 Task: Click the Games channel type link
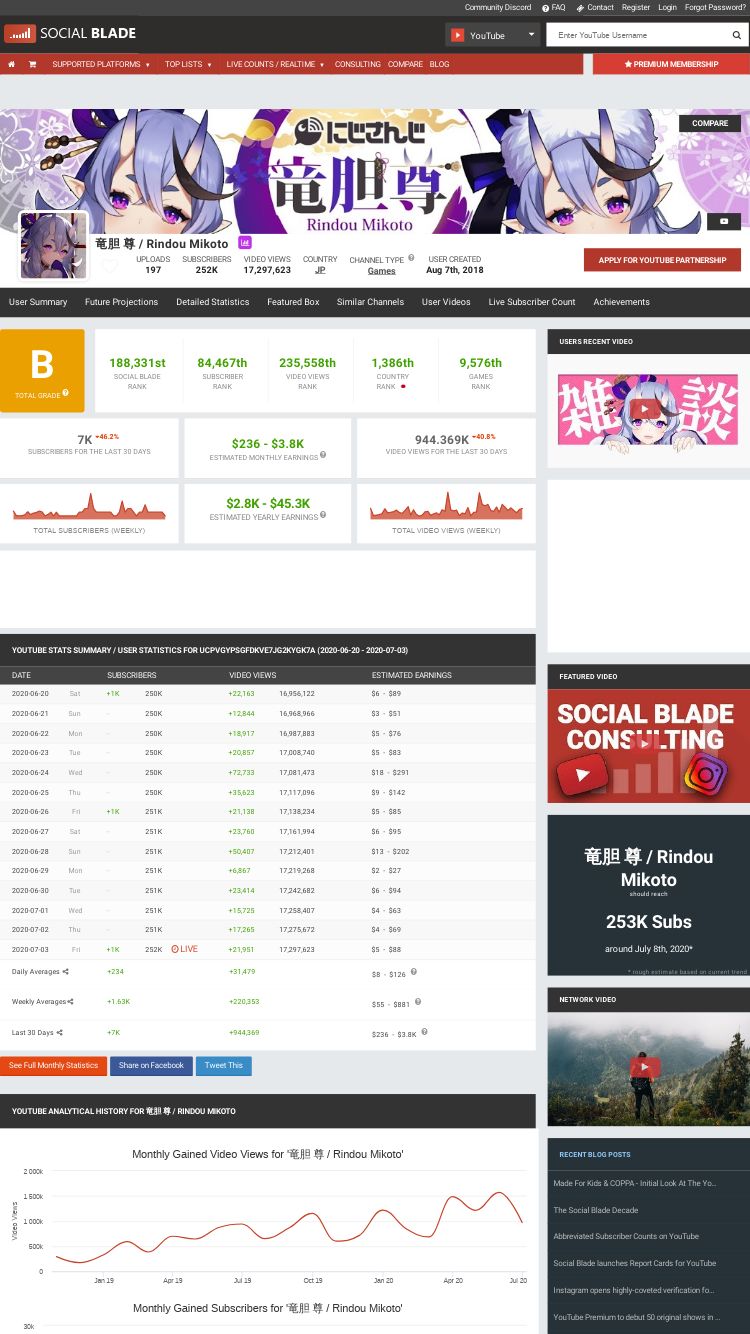click(x=381, y=271)
